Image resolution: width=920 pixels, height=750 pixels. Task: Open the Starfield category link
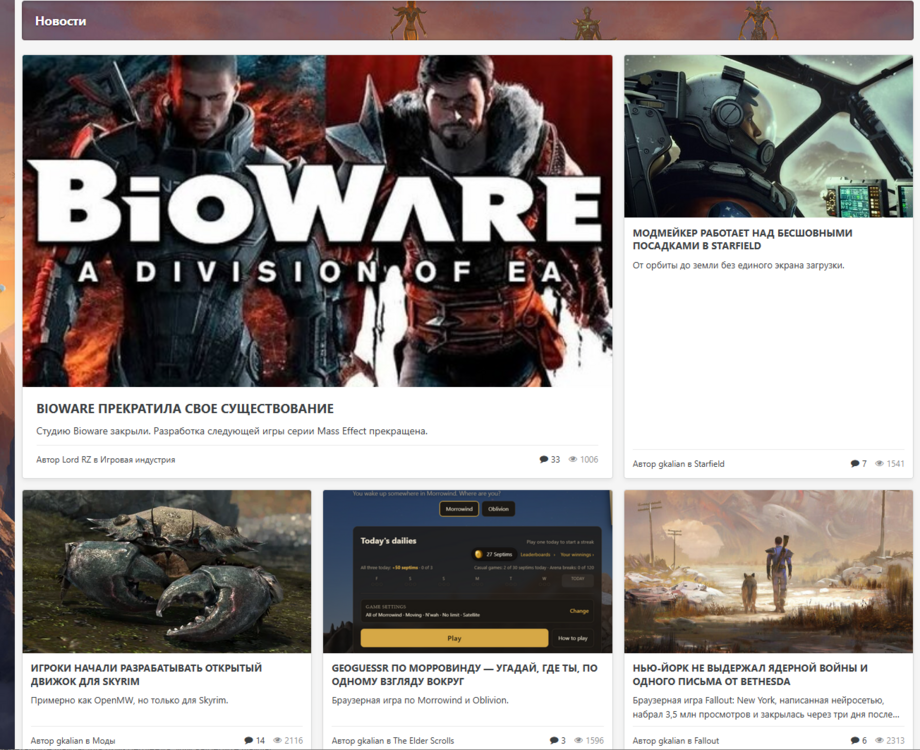coord(709,464)
